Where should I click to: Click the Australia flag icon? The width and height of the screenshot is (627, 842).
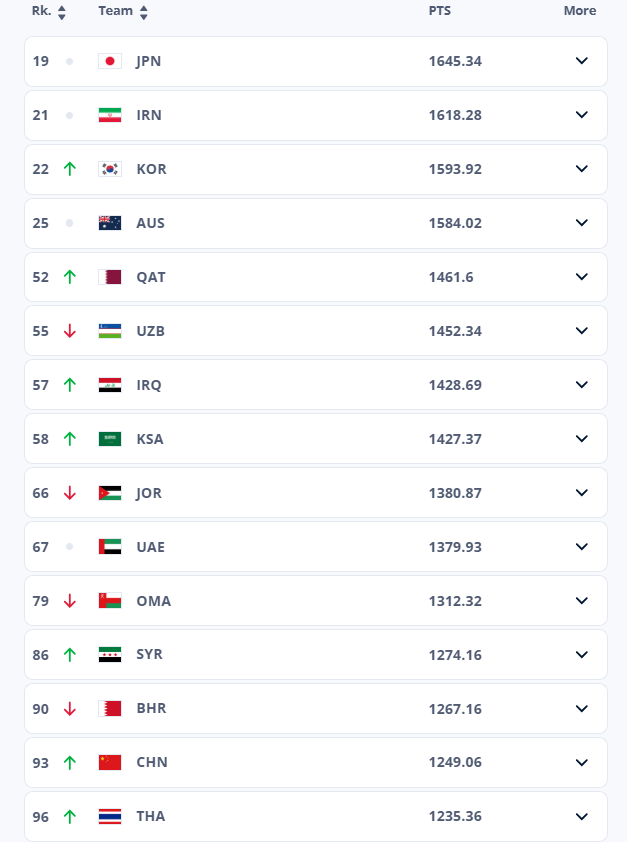[110, 223]
